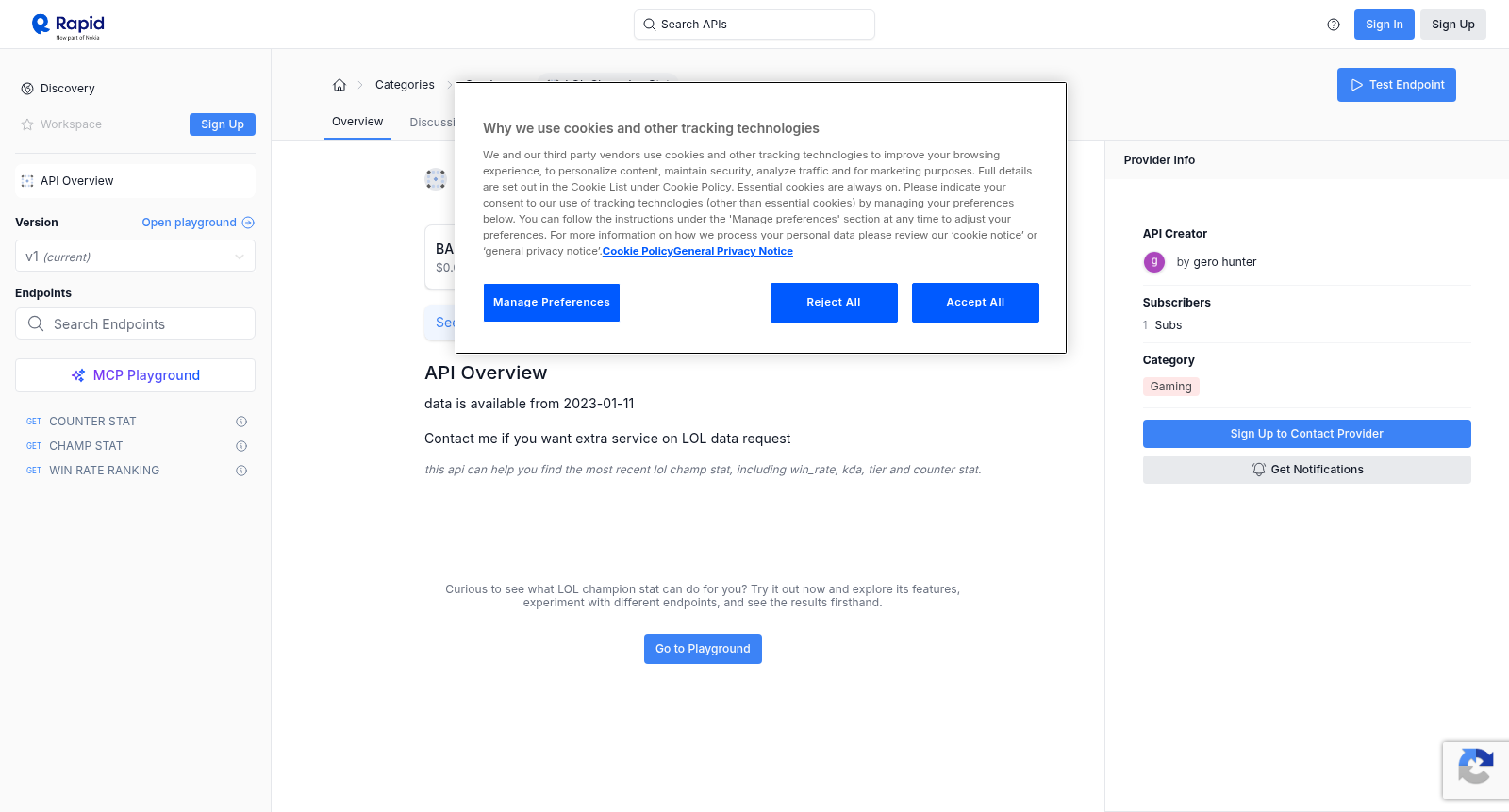Click Categories in the breadcrumb
Image resolution: width=1509 pixels, height=812 pixels.
coord(405,85)
